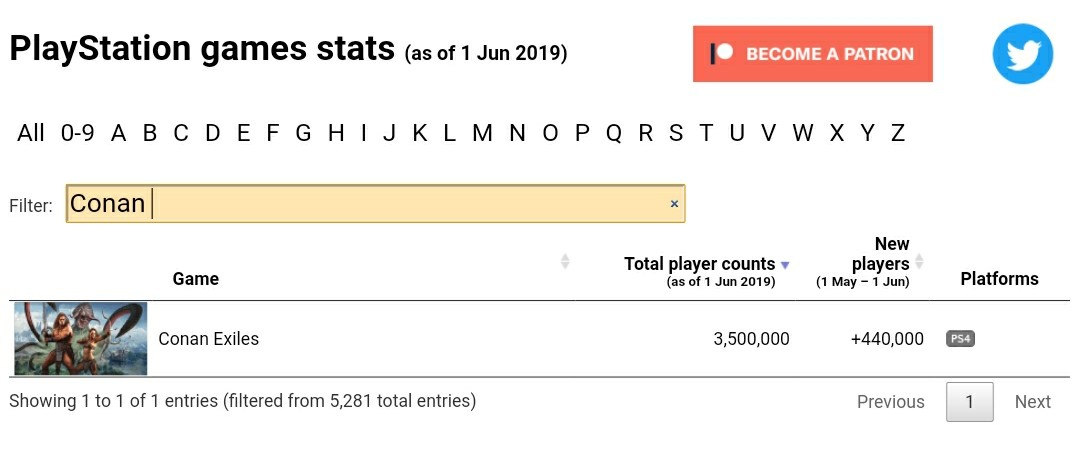
Task: Filter games starting with P
Action: [x=582, y=133]
